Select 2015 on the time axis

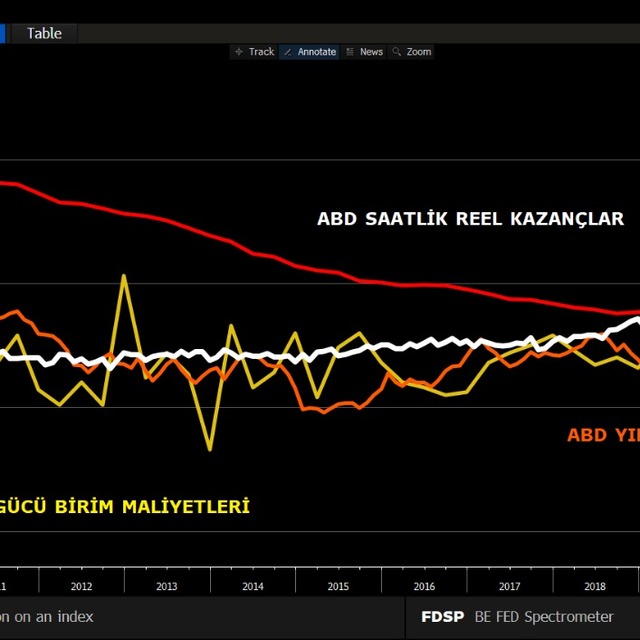[338, 586]
